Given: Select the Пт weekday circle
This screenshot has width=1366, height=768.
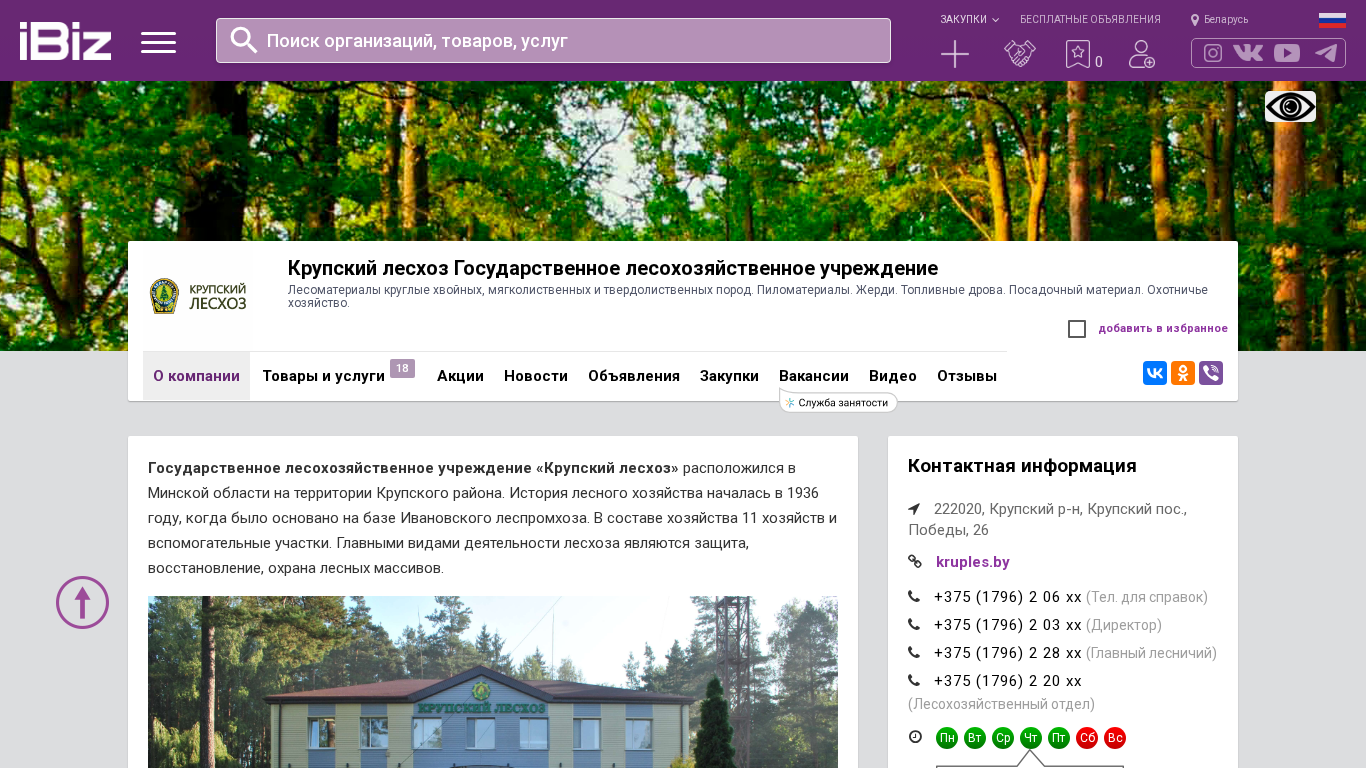Looking at the screenshot, I should pos(1059,738).
